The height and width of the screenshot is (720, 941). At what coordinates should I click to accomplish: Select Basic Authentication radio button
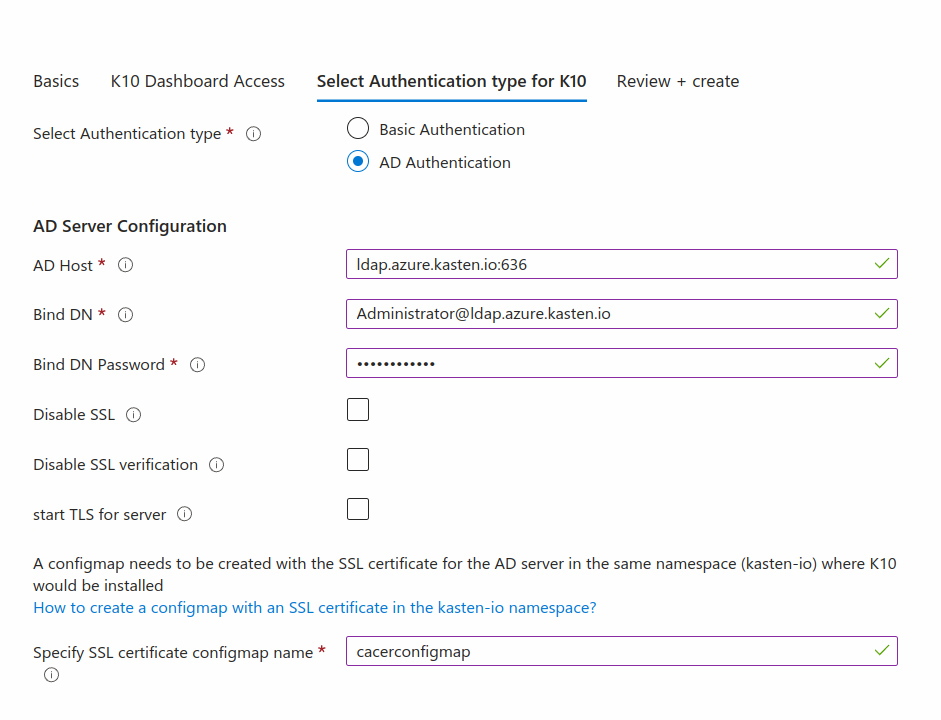(358, 128)
